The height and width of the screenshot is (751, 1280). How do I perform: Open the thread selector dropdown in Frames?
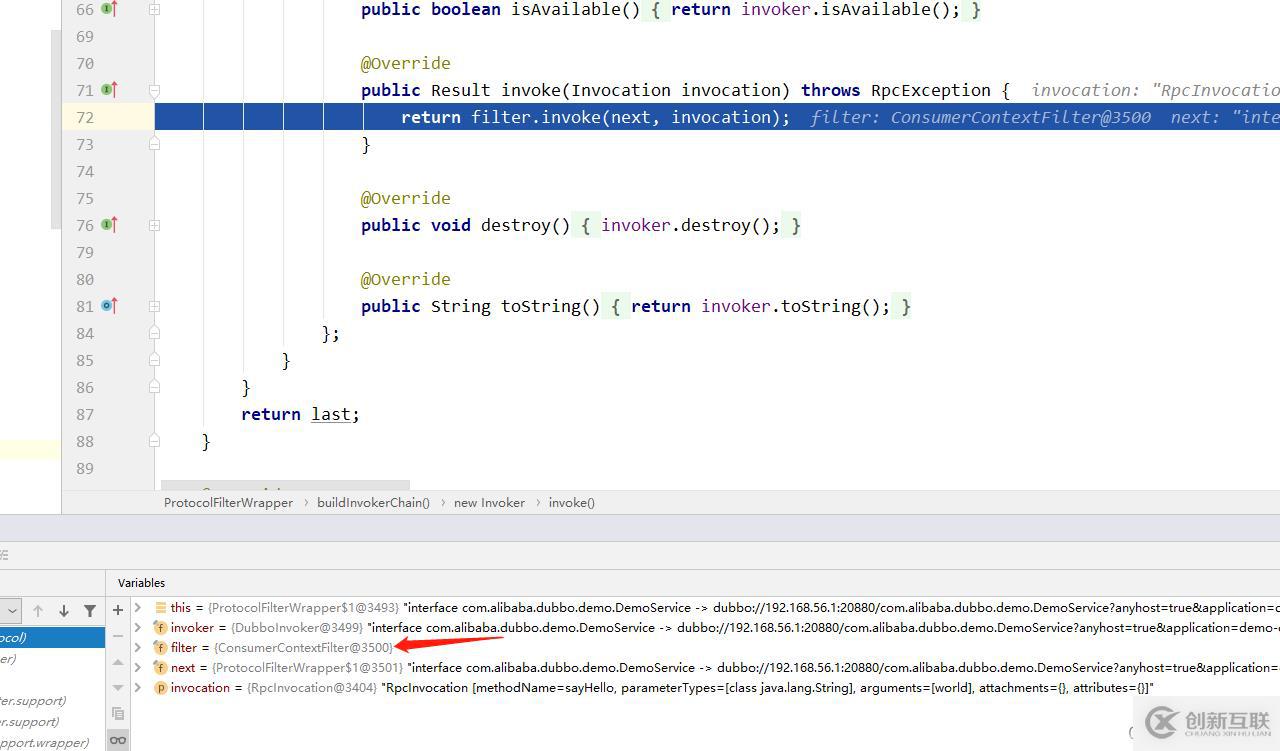pyautogui.click(x=10, y=610)
